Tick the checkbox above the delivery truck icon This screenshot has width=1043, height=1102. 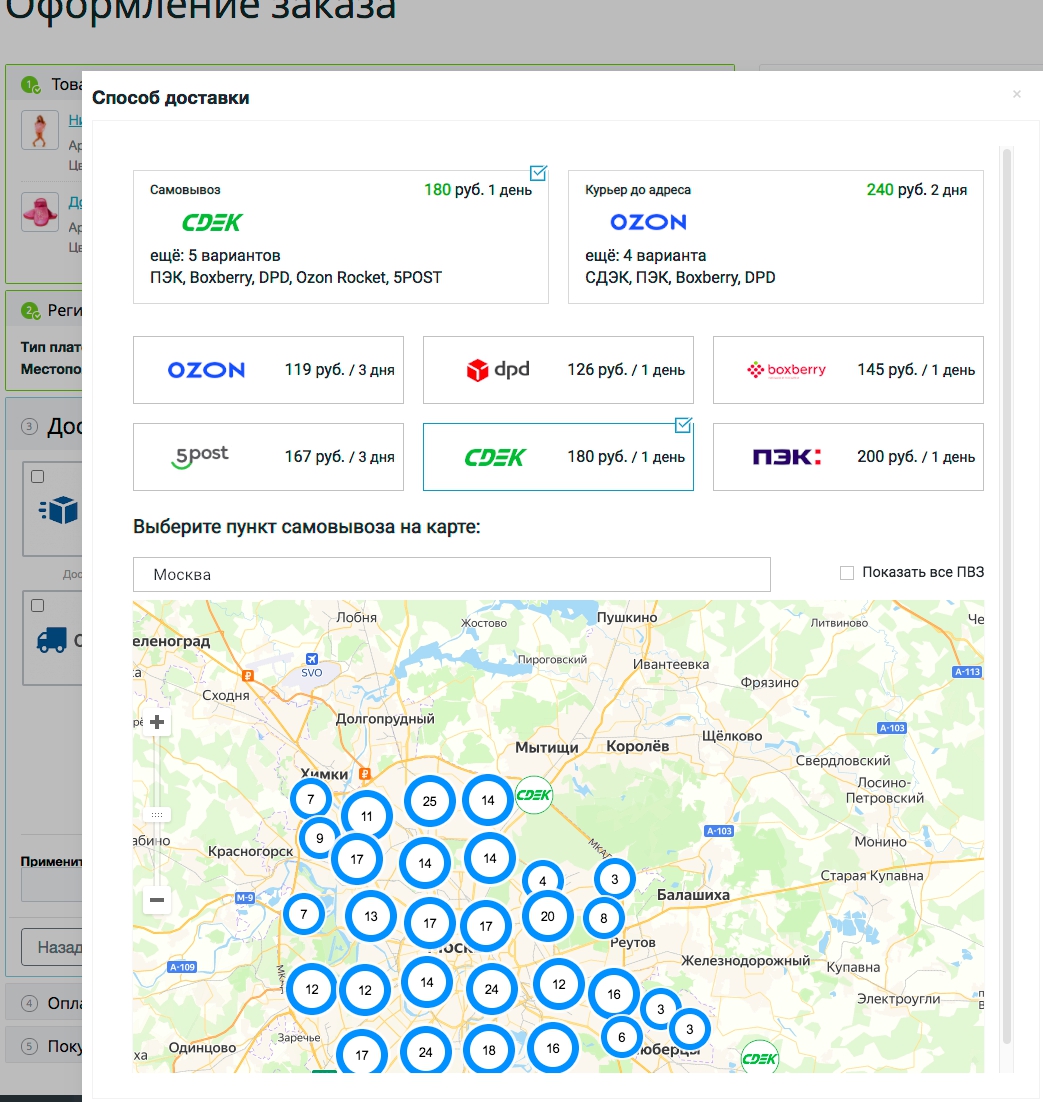(x=38, y=605)
